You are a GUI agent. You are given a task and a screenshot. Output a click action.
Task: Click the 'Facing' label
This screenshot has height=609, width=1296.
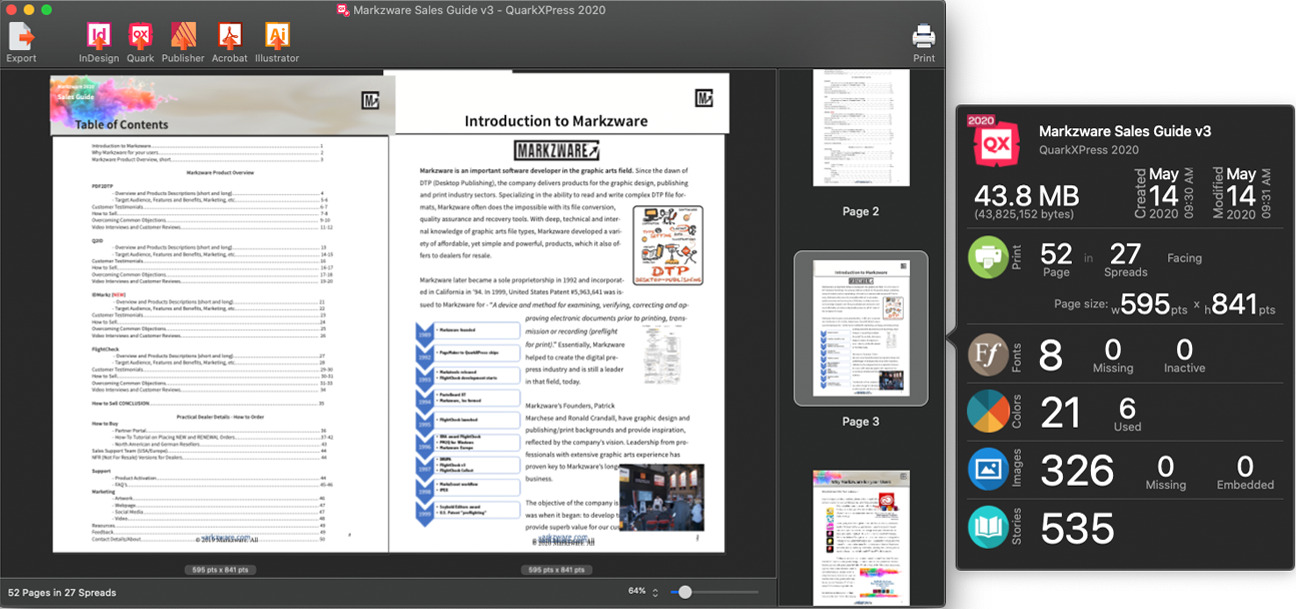(x=1184, y=258)
